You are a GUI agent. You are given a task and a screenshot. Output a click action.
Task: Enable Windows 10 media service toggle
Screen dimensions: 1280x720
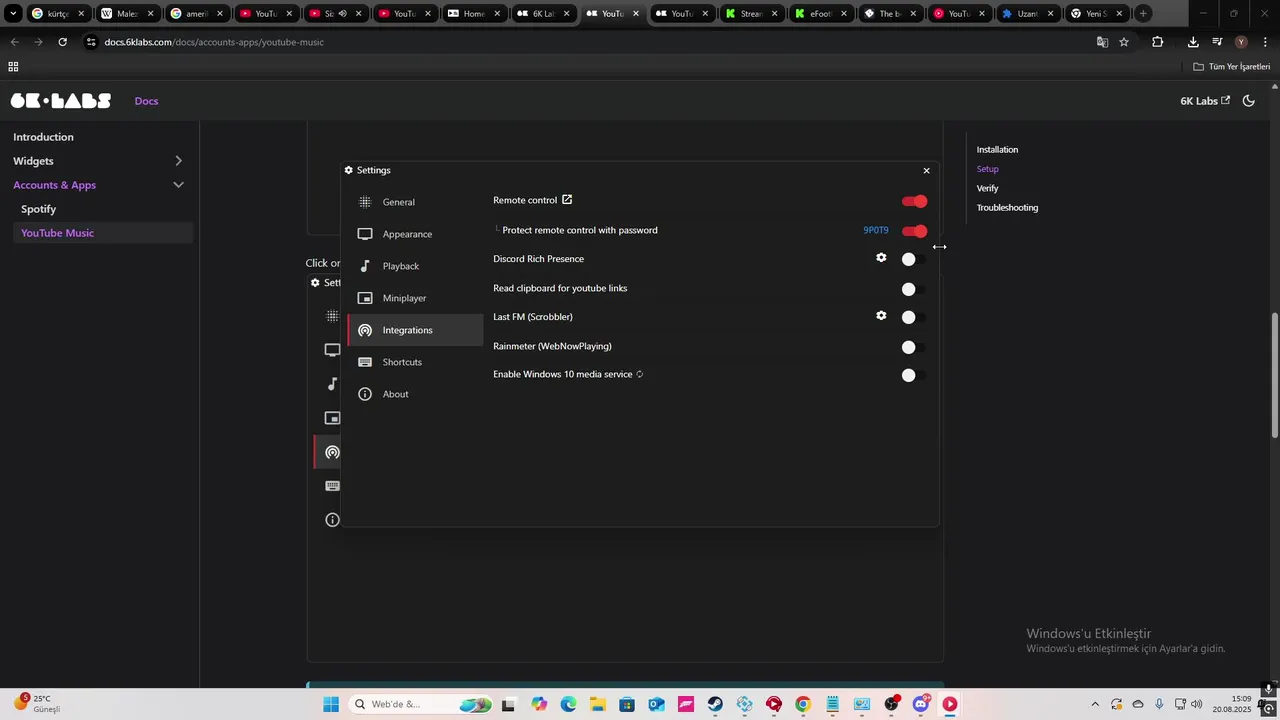[x=914, y=375]
